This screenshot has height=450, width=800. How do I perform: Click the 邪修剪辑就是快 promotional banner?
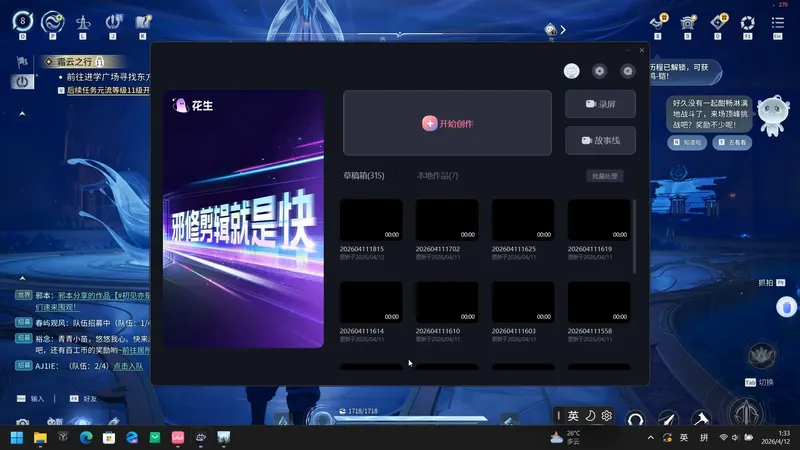coord(243,219)
